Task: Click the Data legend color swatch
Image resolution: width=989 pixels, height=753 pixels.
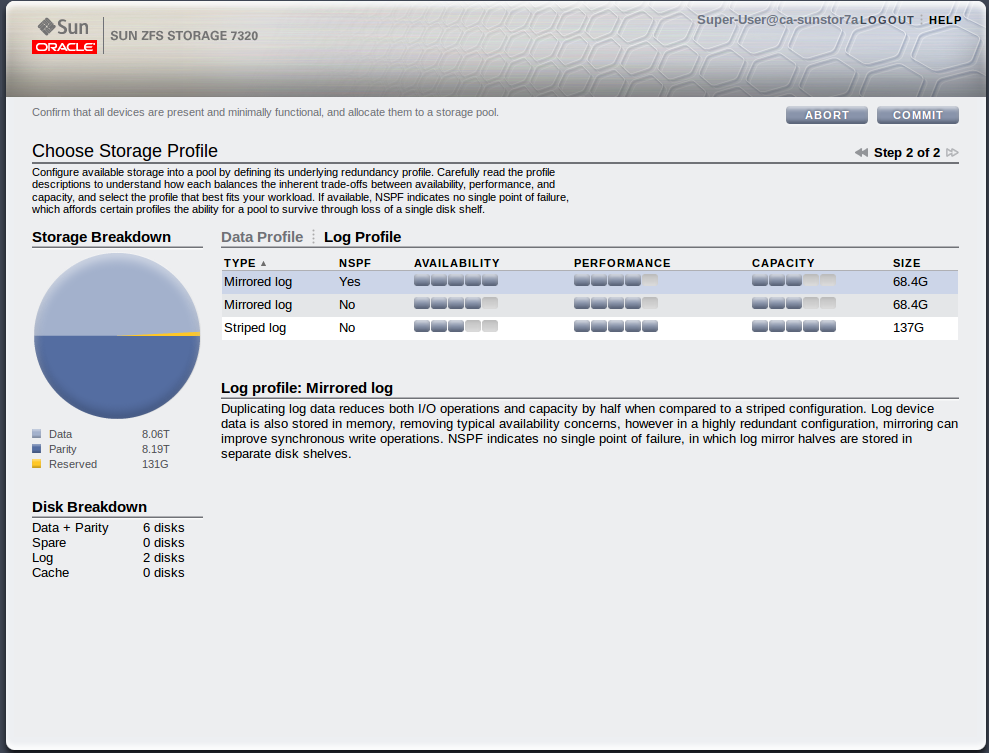Action: pos(37,434)
